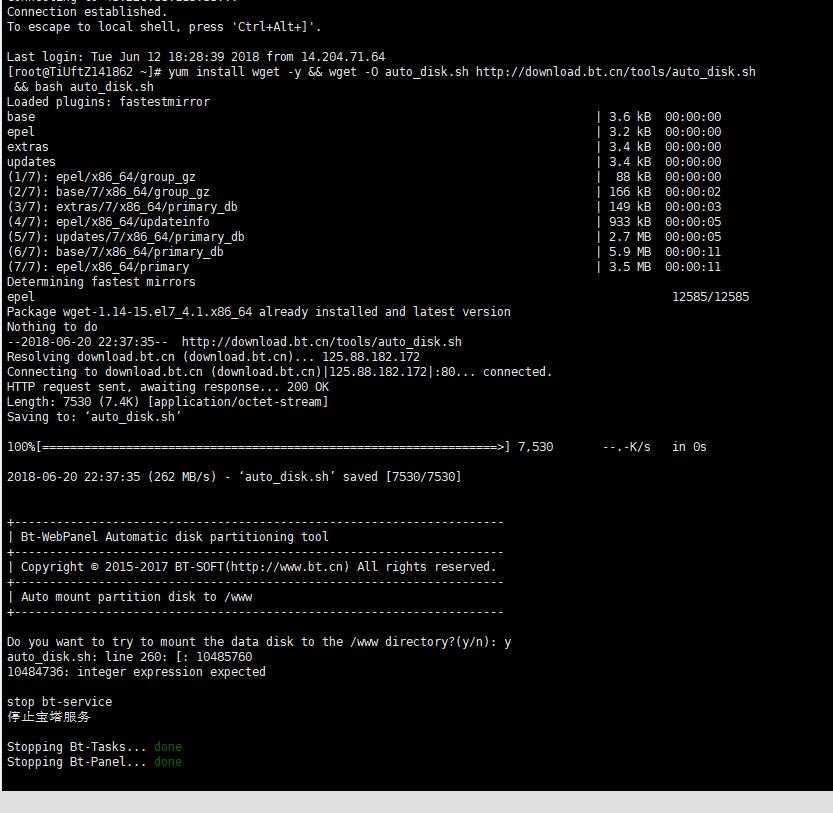Click the 'Last login: Tue Jun 12' line
The image size is (833, 813).
tap(196, 57)
